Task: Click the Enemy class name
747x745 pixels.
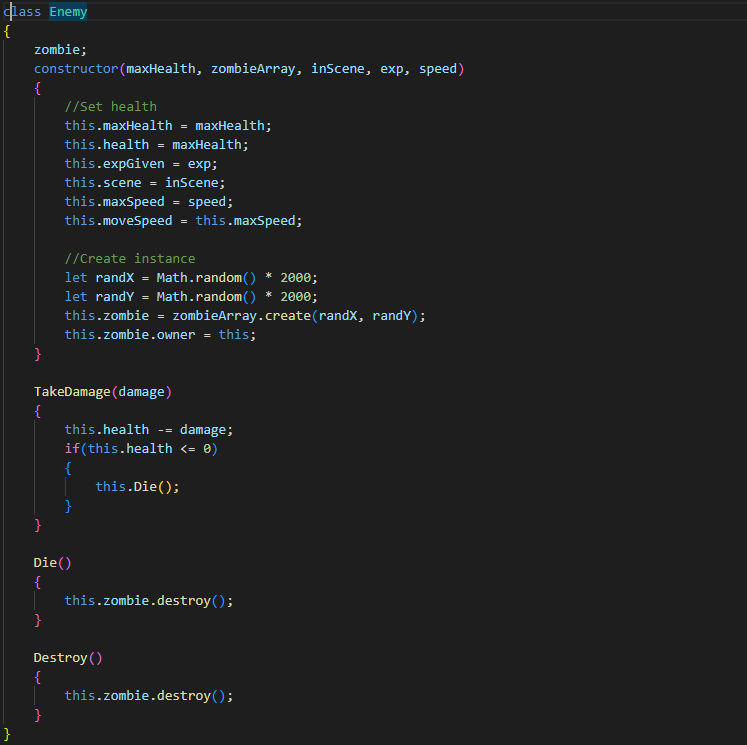Action: point(68,11)
